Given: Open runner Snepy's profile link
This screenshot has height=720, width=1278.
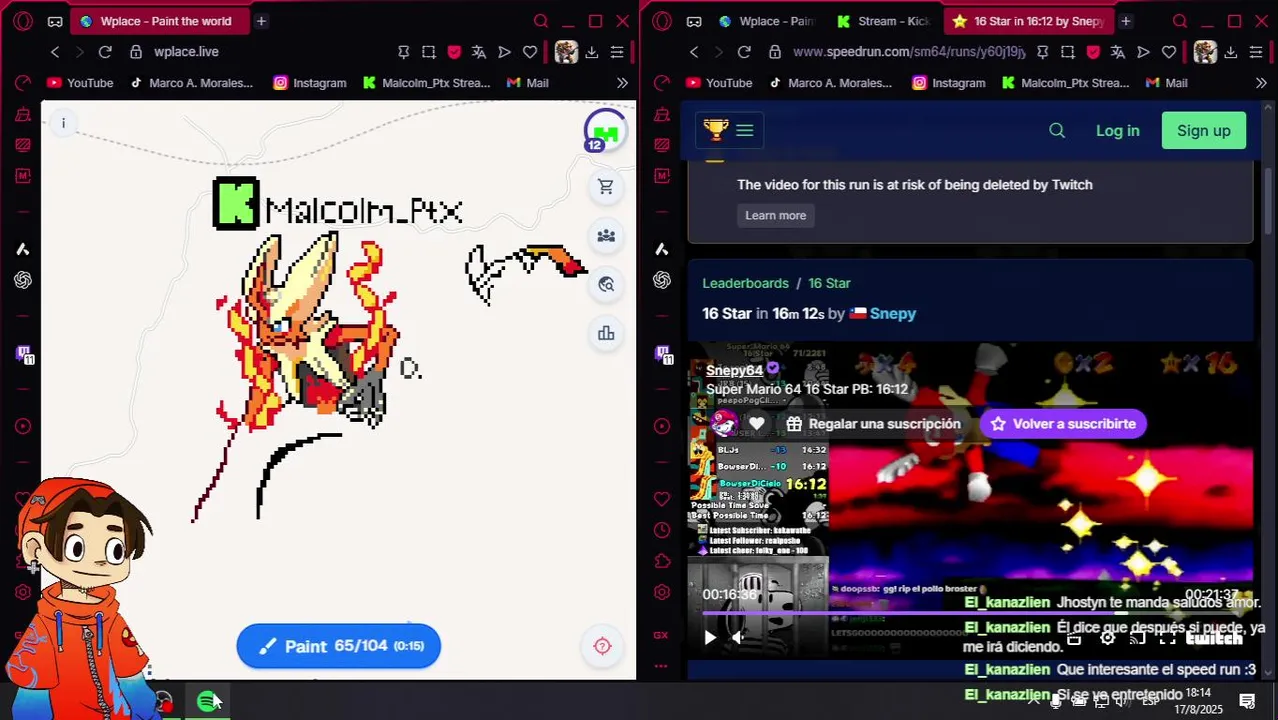Looking at the screenshot, I should (892, 313).
